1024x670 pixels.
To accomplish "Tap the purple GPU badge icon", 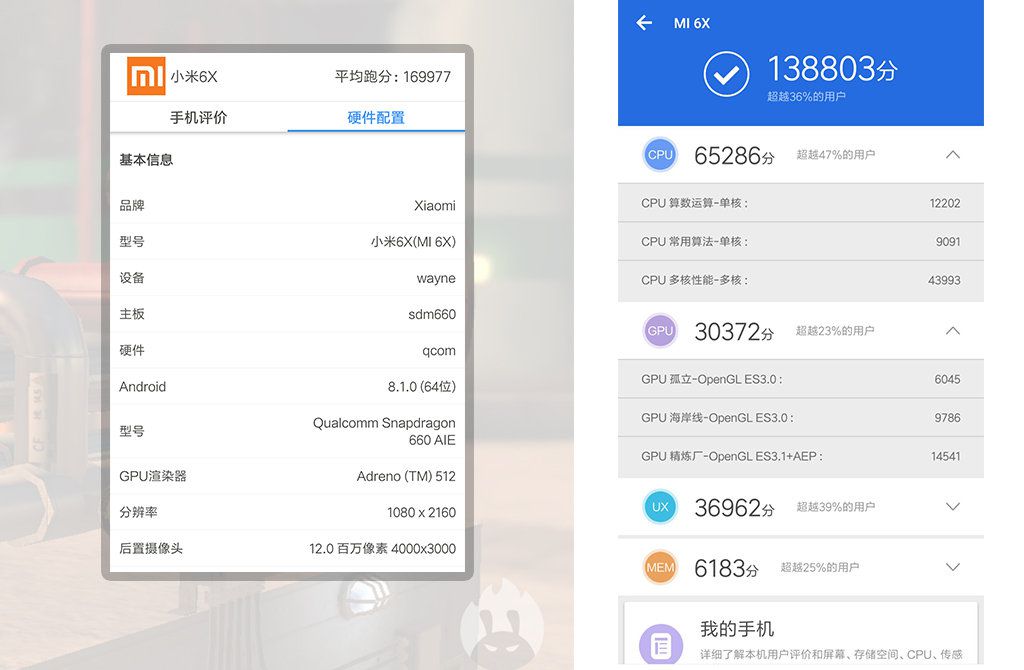I will [x=660, y=331].
